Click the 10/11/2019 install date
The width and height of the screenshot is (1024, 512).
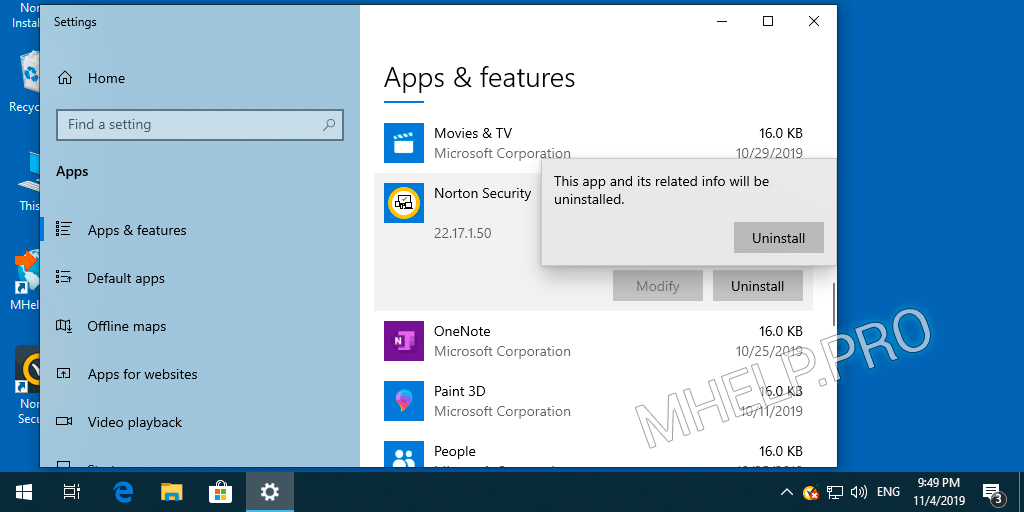[x=771, y=411]
